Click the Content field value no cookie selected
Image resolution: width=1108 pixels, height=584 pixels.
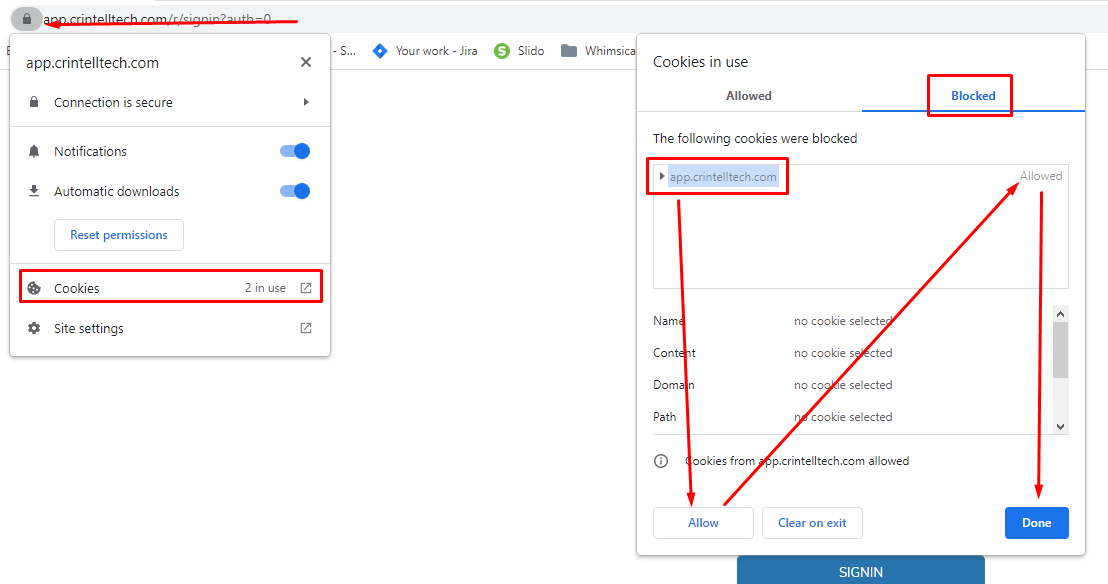pyautogui.click(x=843, y=353)
